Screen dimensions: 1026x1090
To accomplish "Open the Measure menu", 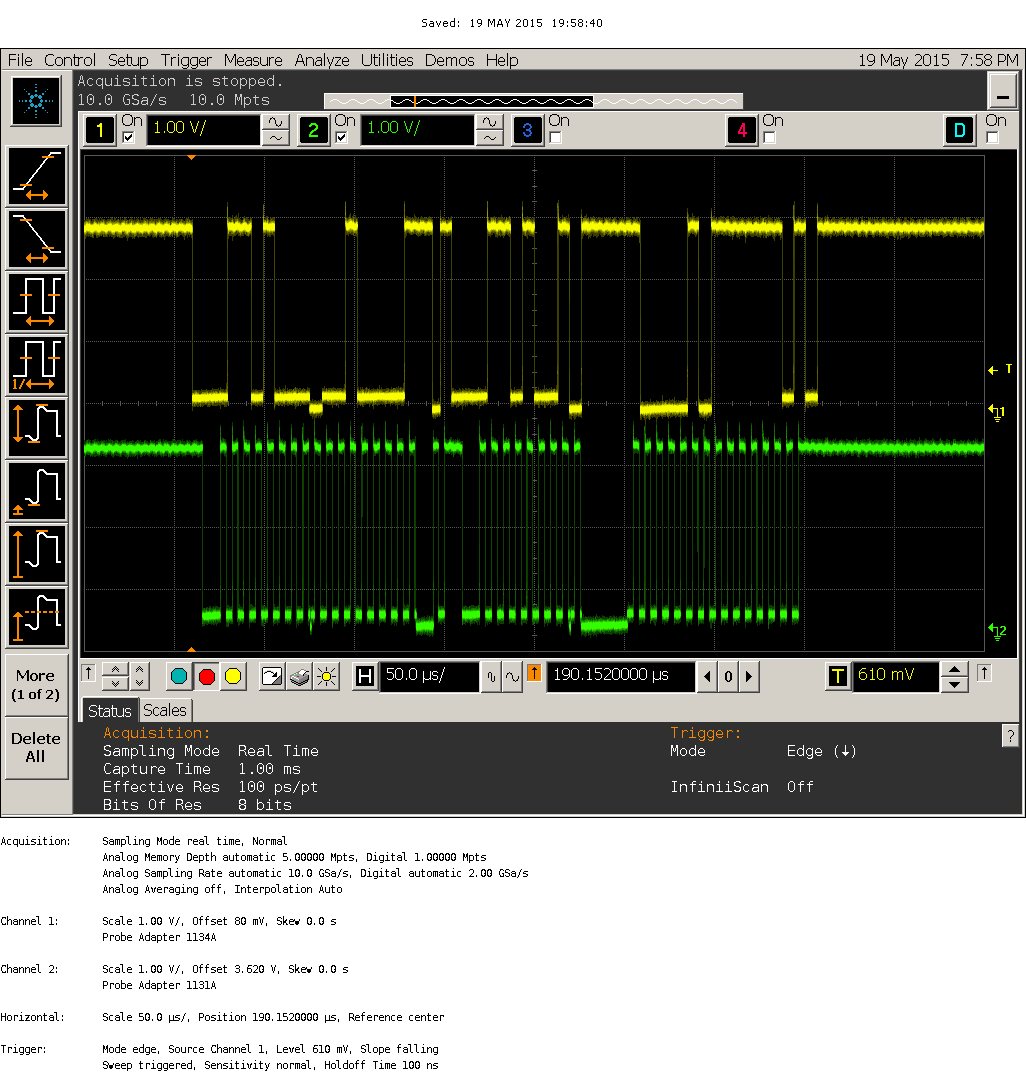I will [253, 60].
